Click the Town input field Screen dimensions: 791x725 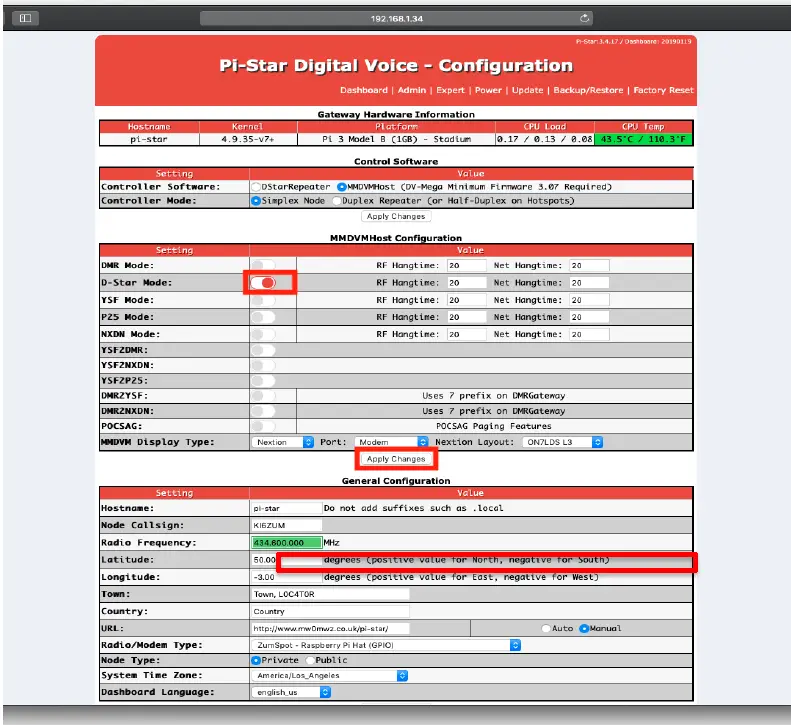(x=330, y=594)
